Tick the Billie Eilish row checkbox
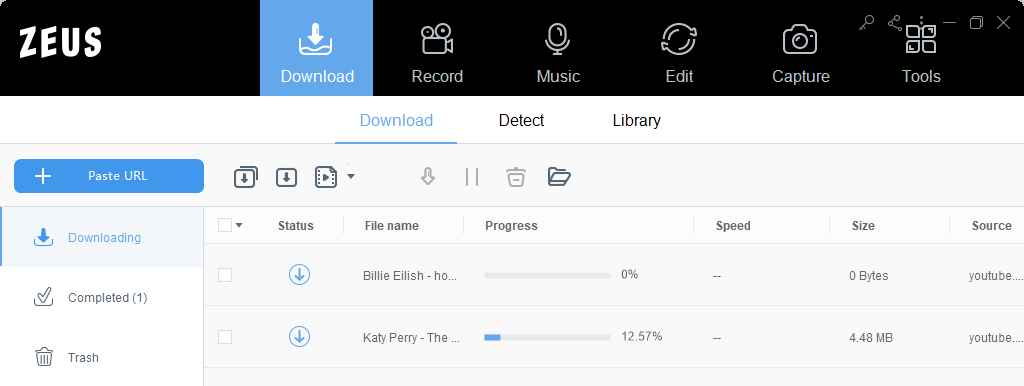Image resolution: width=1024 pixels, height=386 pixels. tap(225, 275)
